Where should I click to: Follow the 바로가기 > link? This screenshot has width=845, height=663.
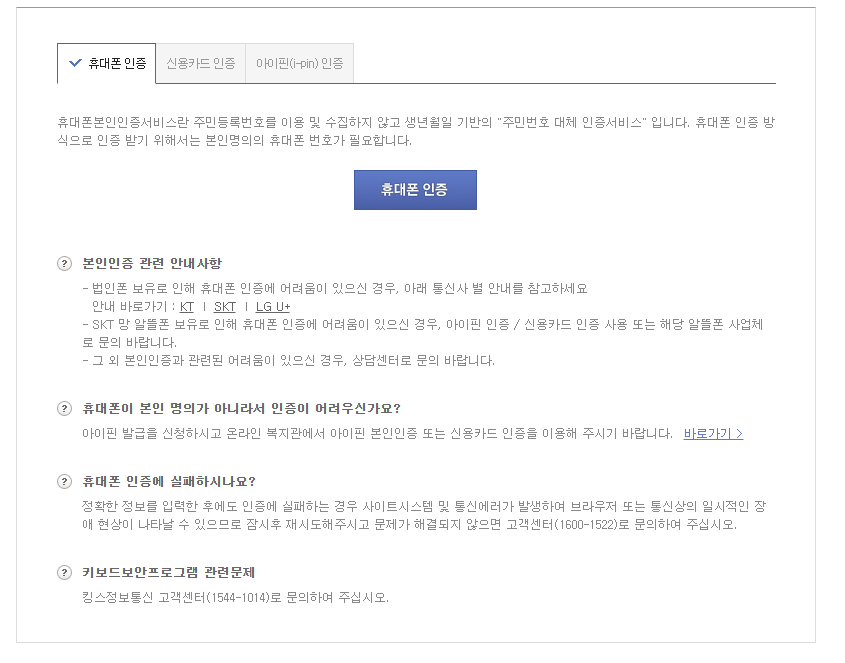pyautogui.click(x=713, y=433)
